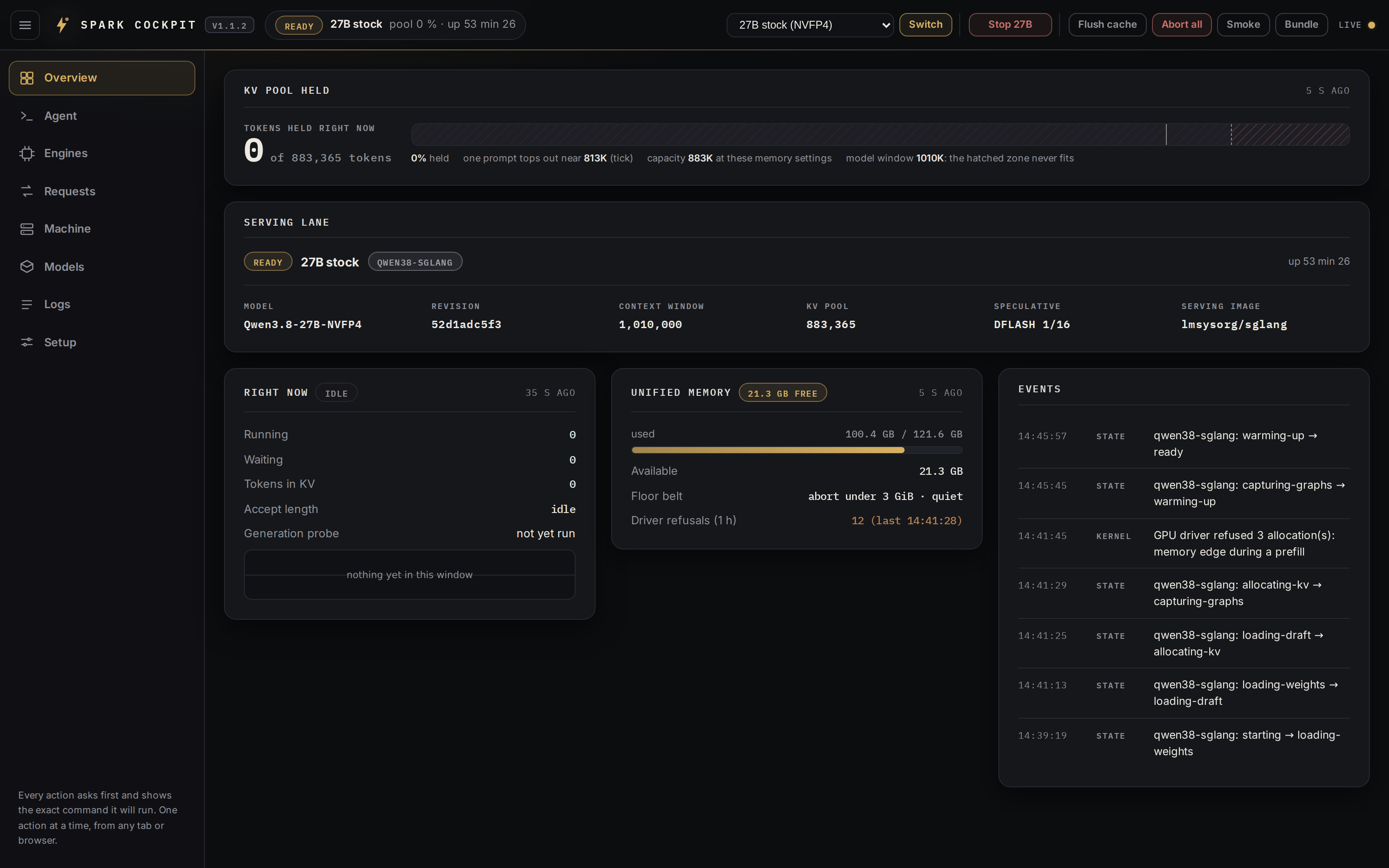Select the 14:39:19 starting event

click(x=1184, y=743)
